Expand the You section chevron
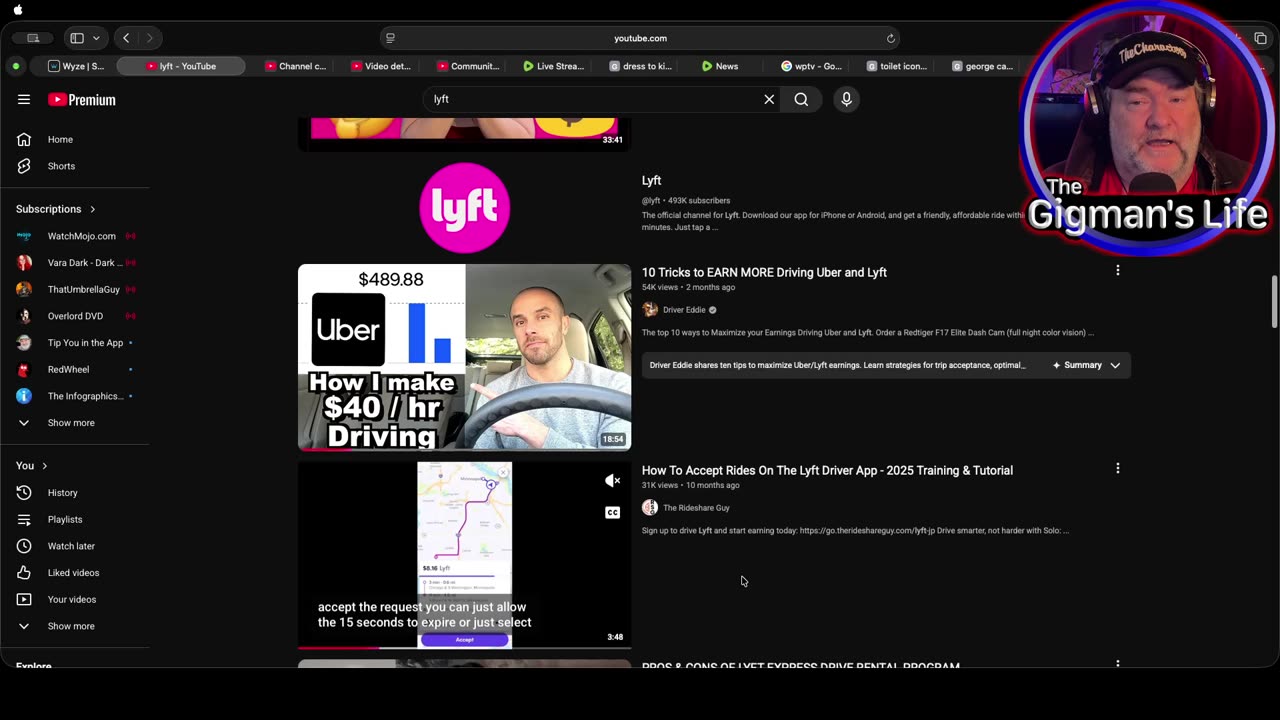This screenshot has height=720, width=1280. pos(45,466)
